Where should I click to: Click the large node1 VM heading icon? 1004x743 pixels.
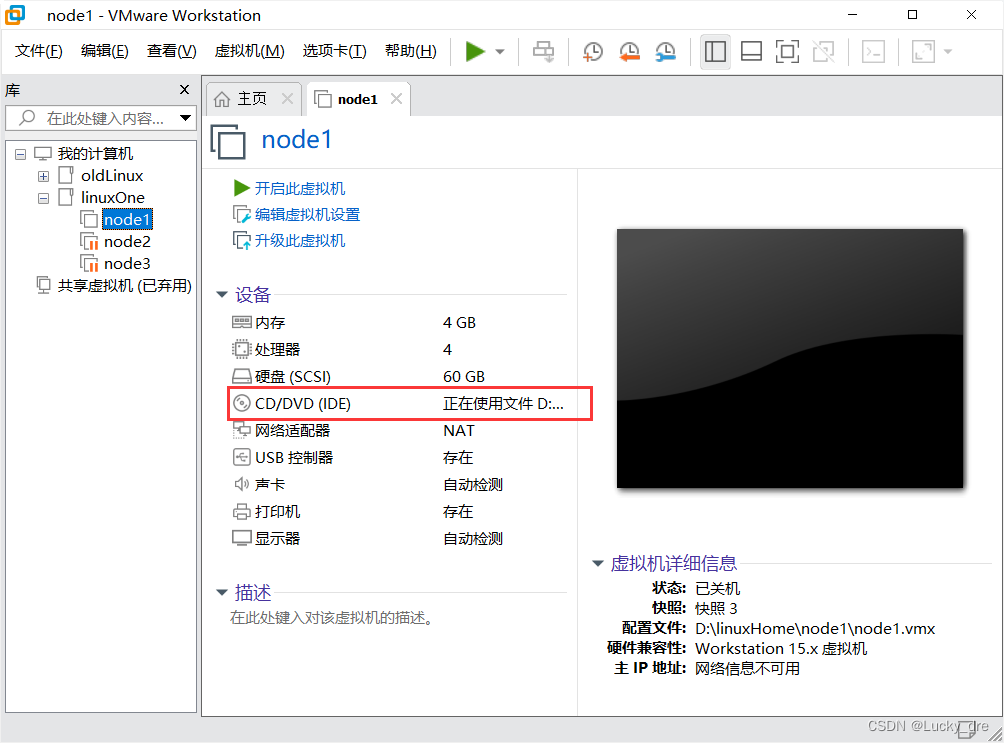point(229,140)
